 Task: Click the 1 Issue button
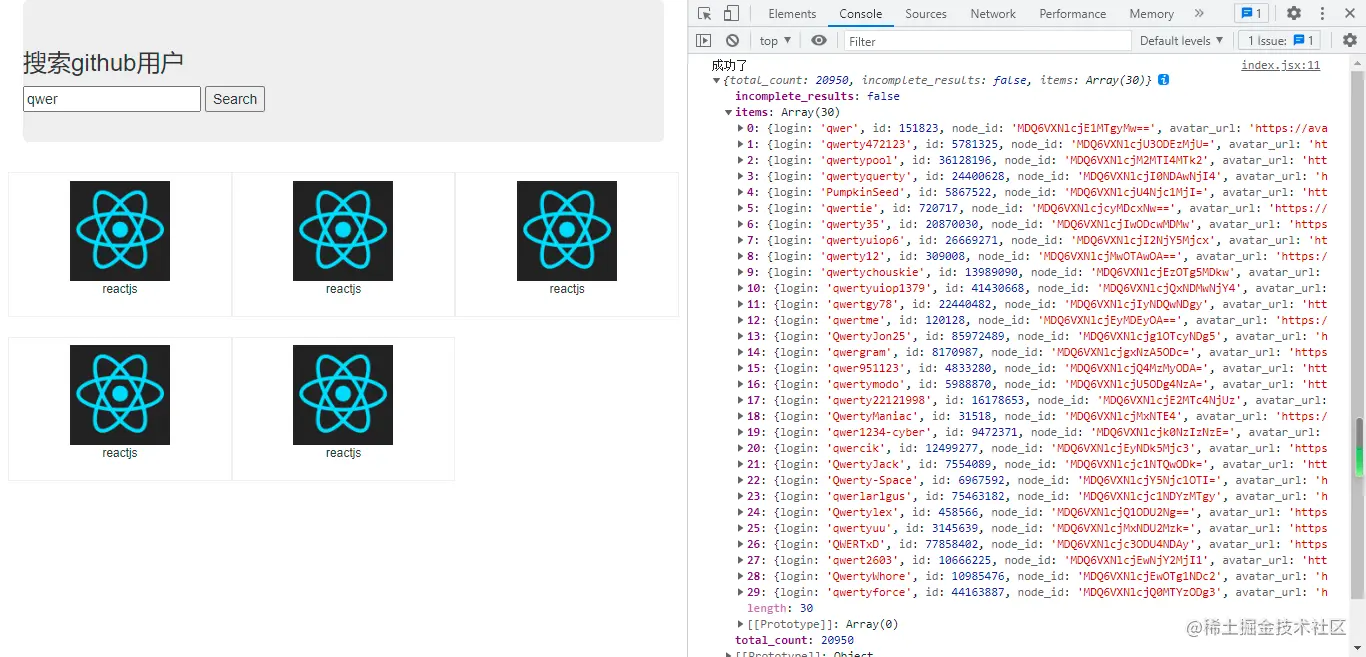pos(1280,41)
